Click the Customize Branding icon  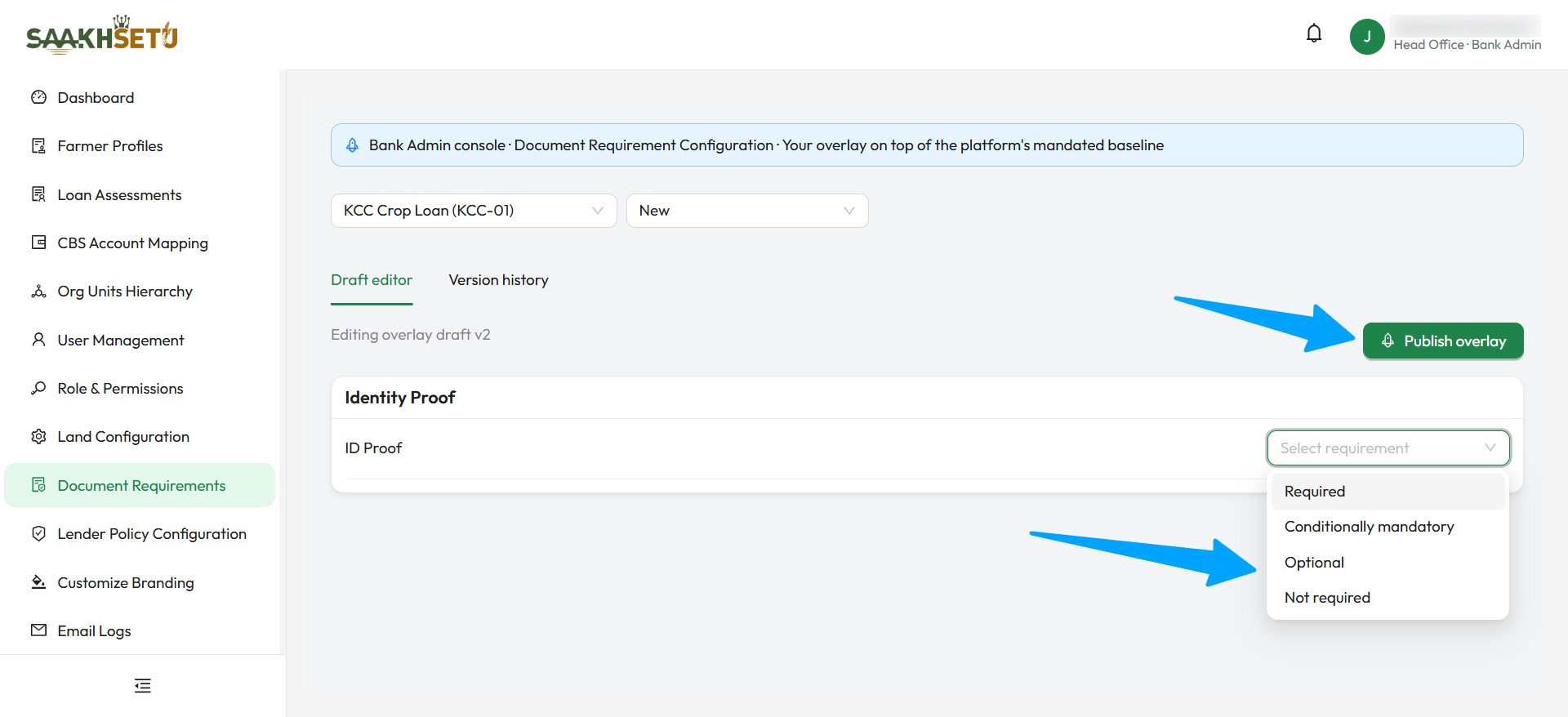38,582
